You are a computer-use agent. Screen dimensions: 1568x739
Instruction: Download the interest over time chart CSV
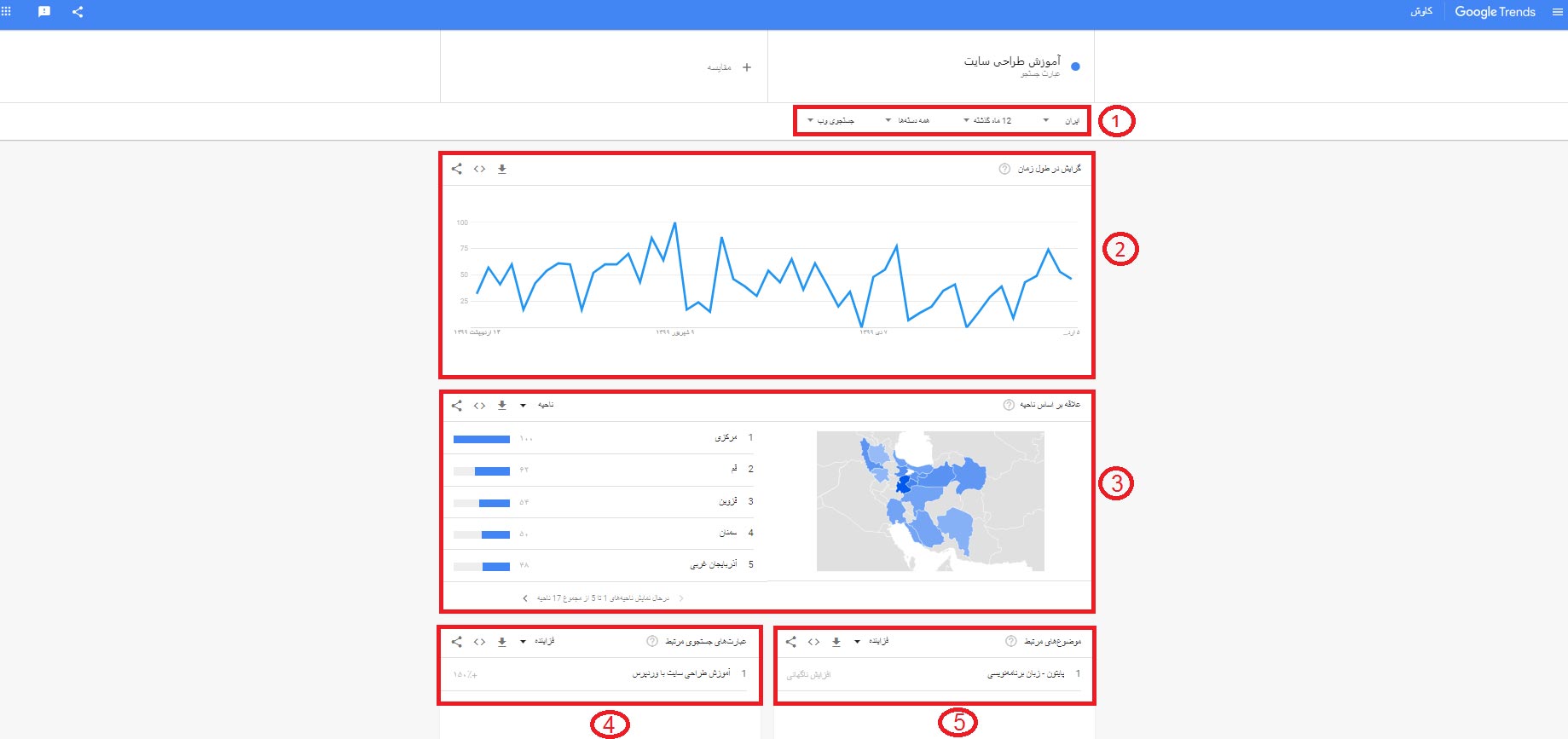click(502, 169)
